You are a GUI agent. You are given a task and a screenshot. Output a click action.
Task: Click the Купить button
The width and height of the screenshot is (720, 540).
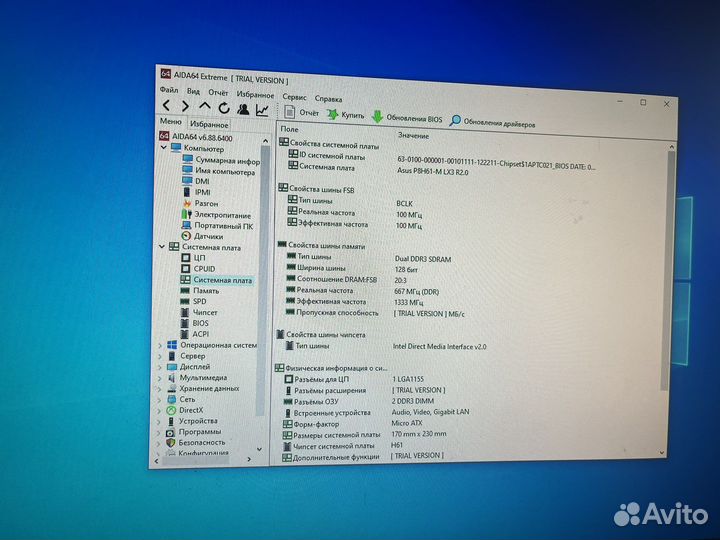tap(345, 115)
